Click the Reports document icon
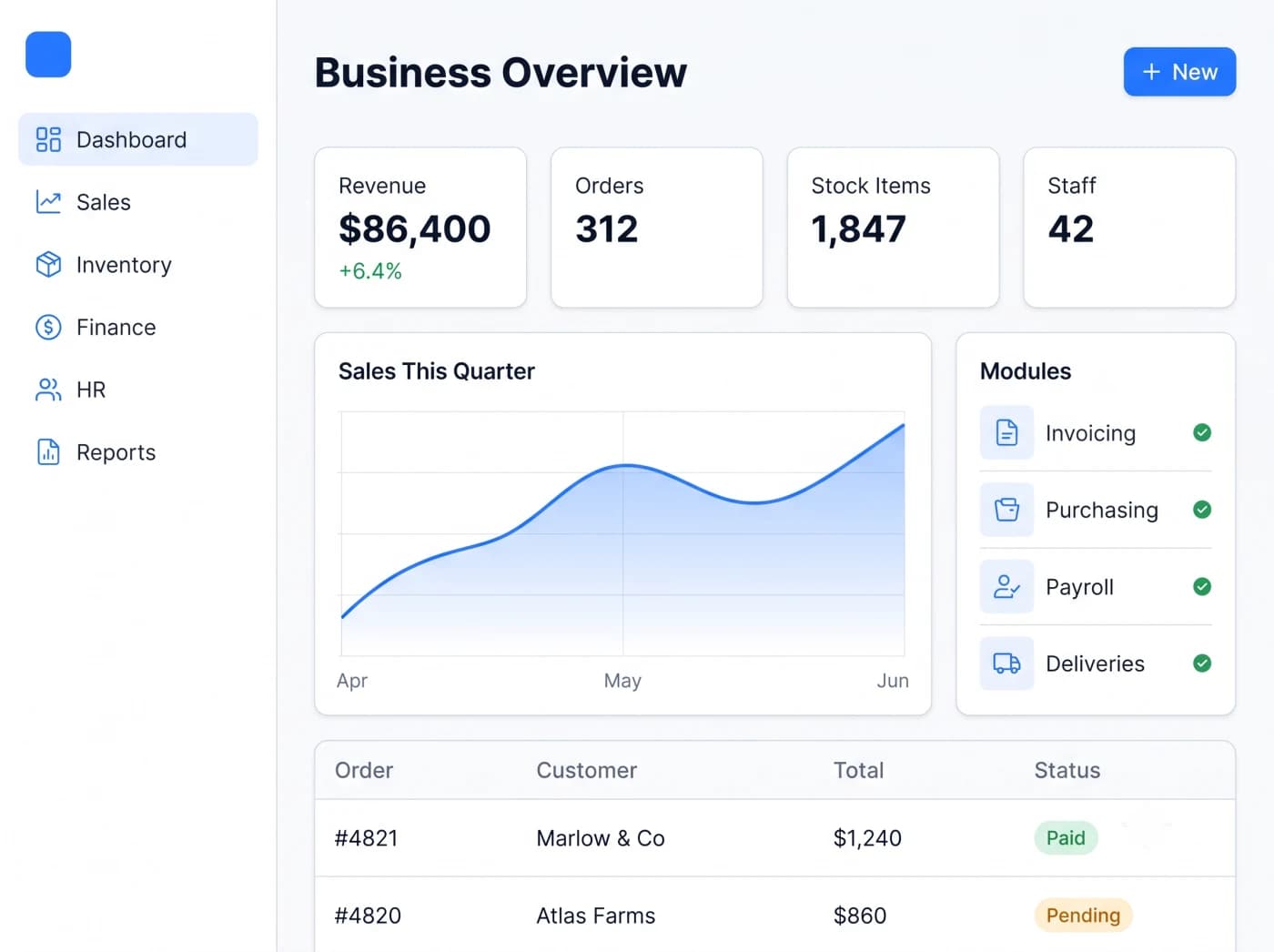 click(x=48, y=452)
